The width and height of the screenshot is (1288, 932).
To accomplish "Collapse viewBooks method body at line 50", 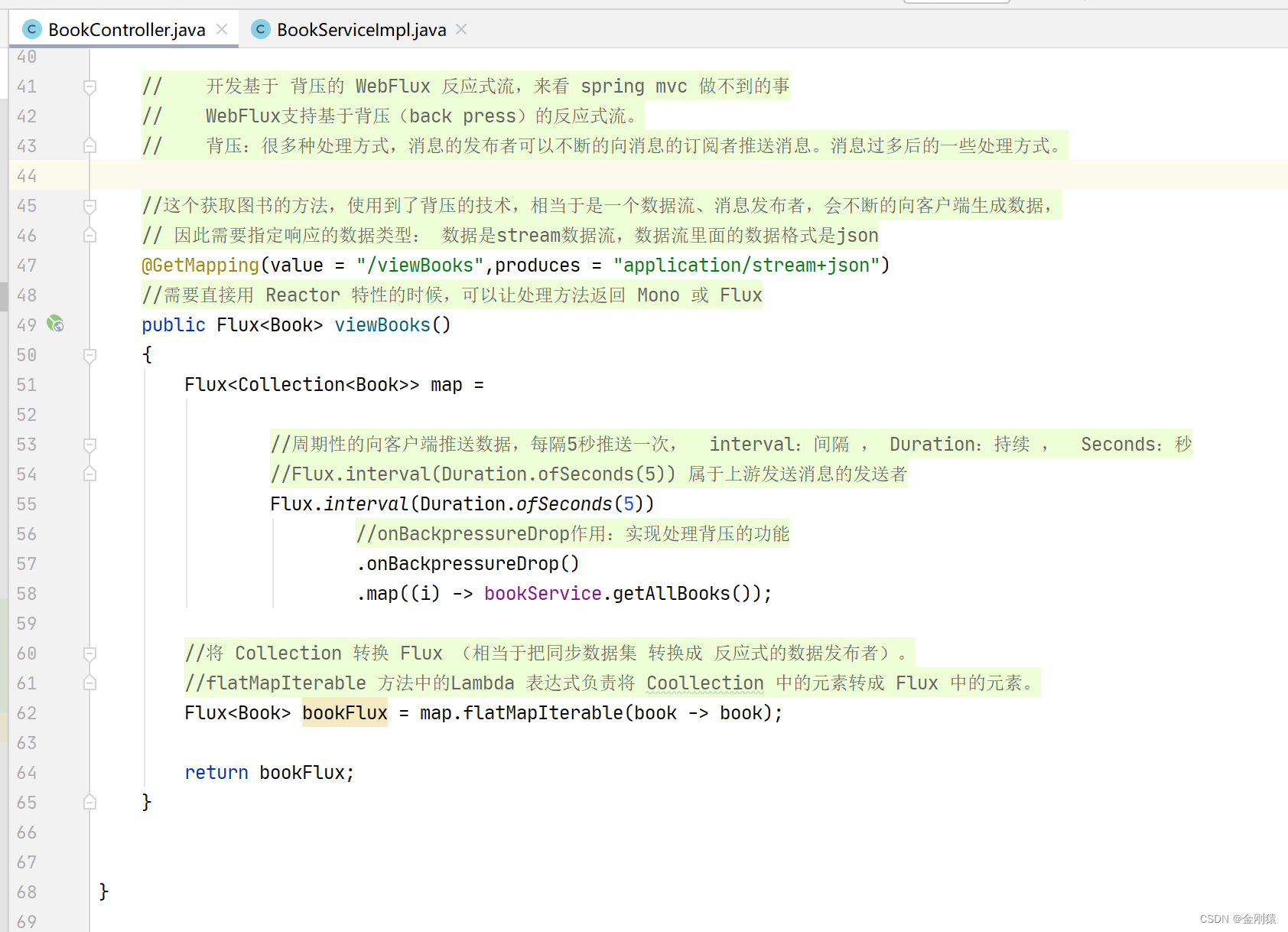I will tap(89, 355).
